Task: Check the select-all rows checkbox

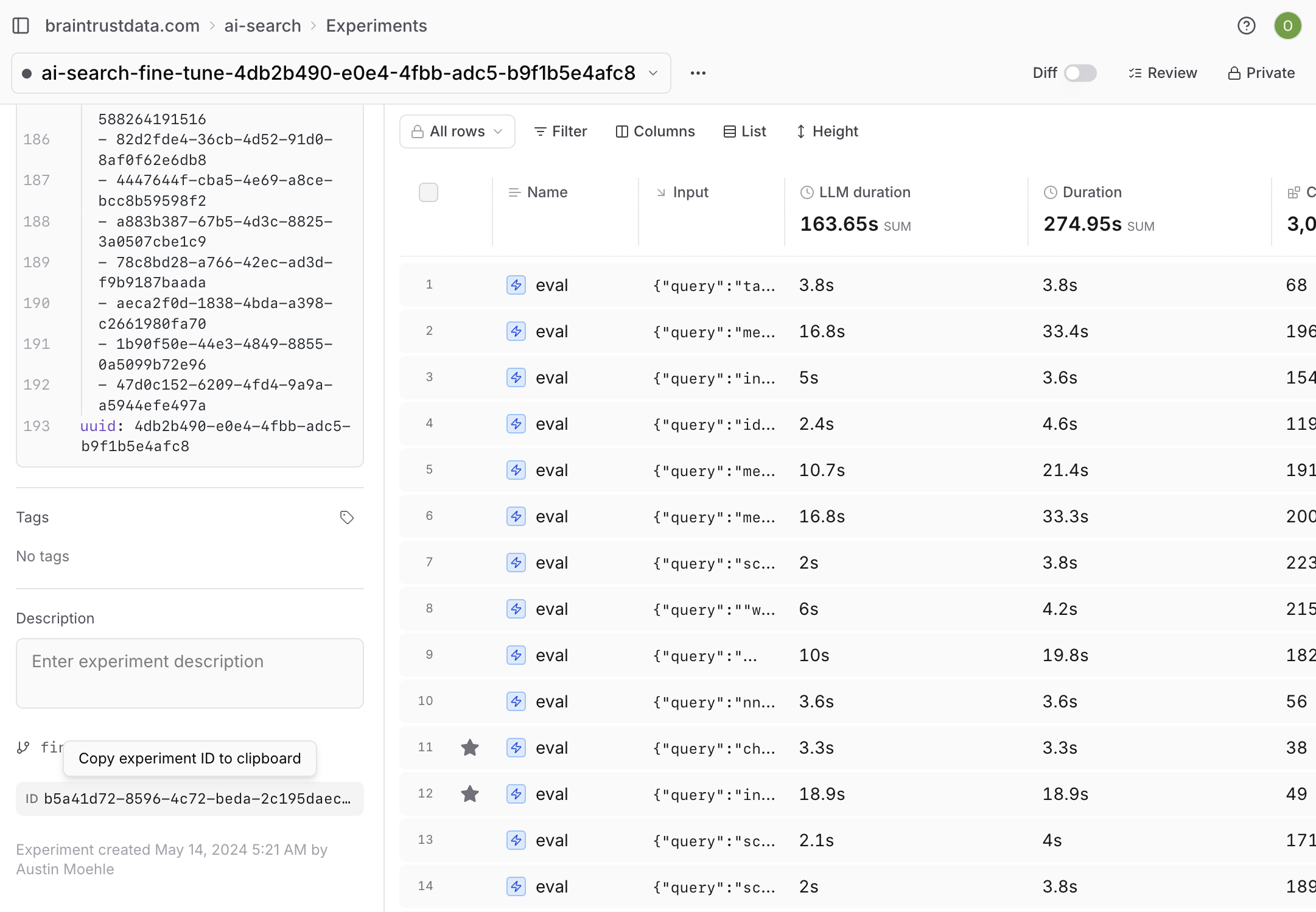Action: pyautogui.click(x=428, y=192)
